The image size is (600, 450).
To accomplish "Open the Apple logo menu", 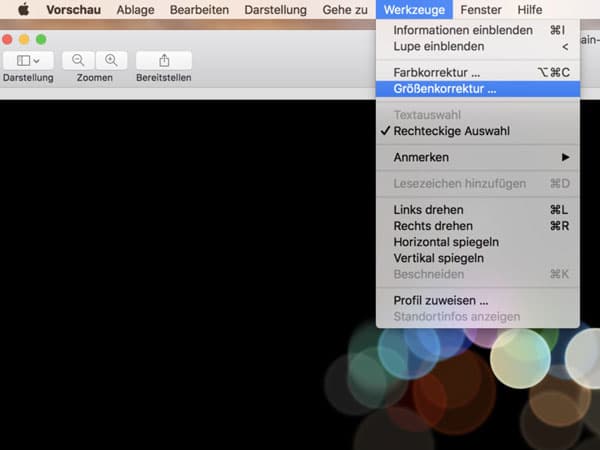I will coord(24,9).
